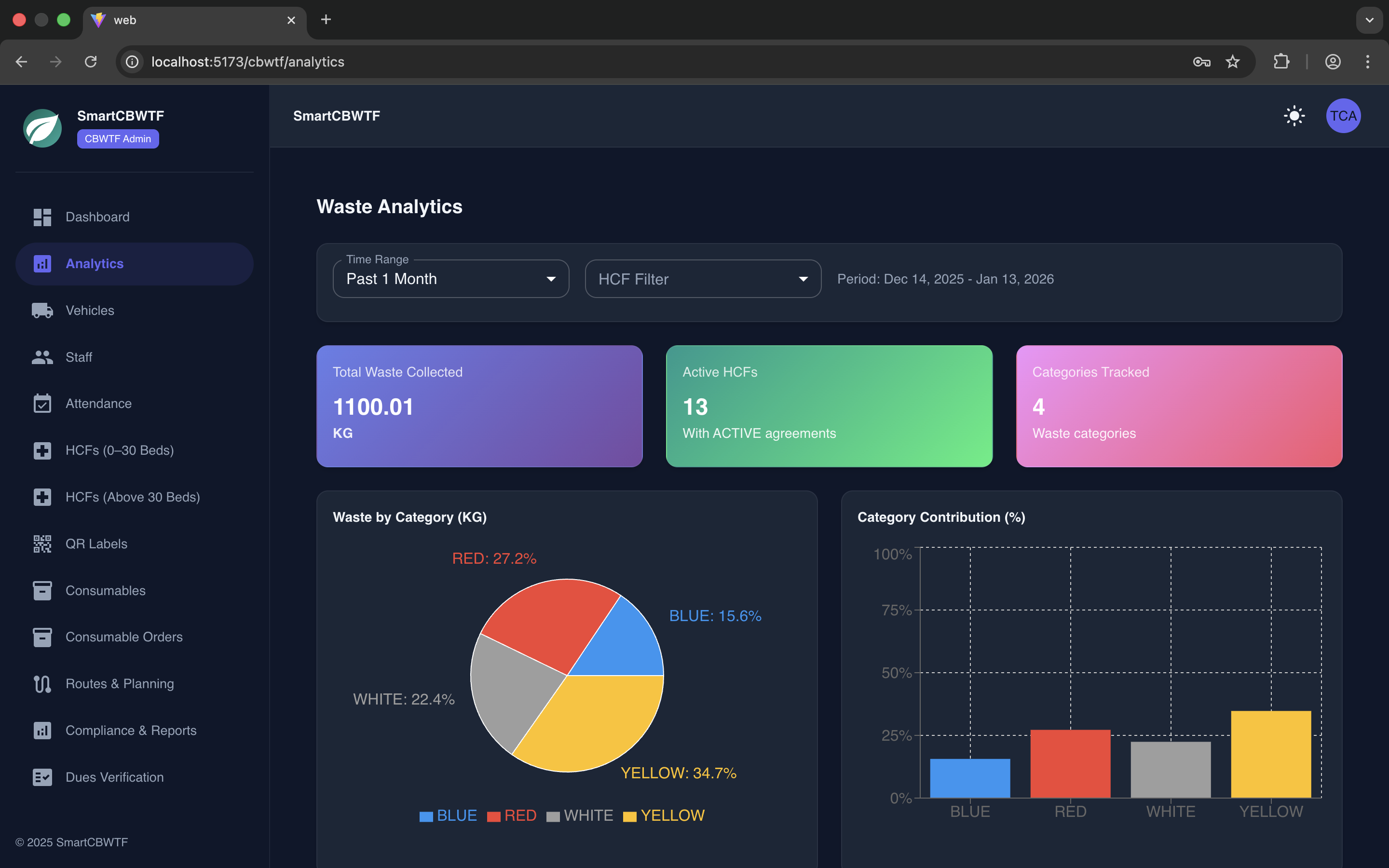Toggle YELLOW category in the chart legend
This screenshot has width=1389, height=868.
click(663, 815)
